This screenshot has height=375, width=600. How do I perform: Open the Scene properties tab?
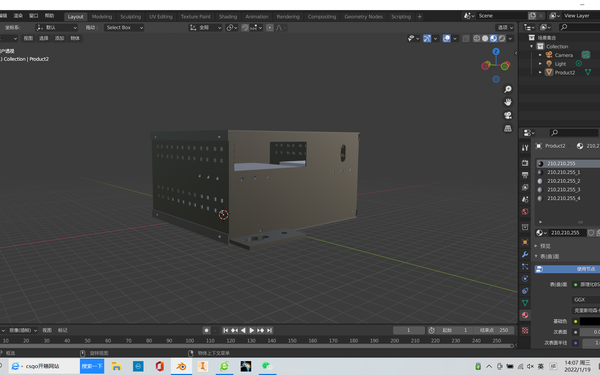click(525, 199)
